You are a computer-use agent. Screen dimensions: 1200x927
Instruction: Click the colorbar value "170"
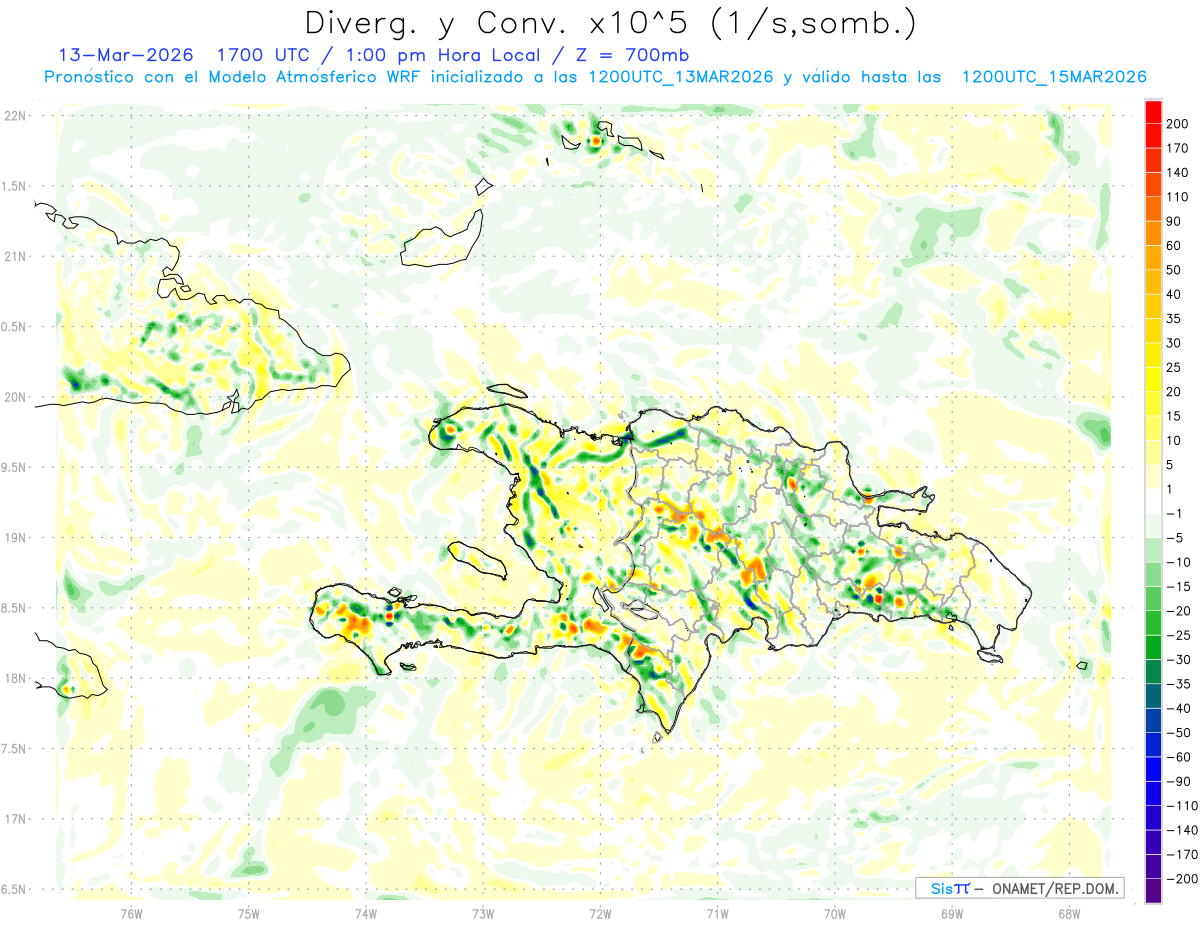pos(1177,148)
